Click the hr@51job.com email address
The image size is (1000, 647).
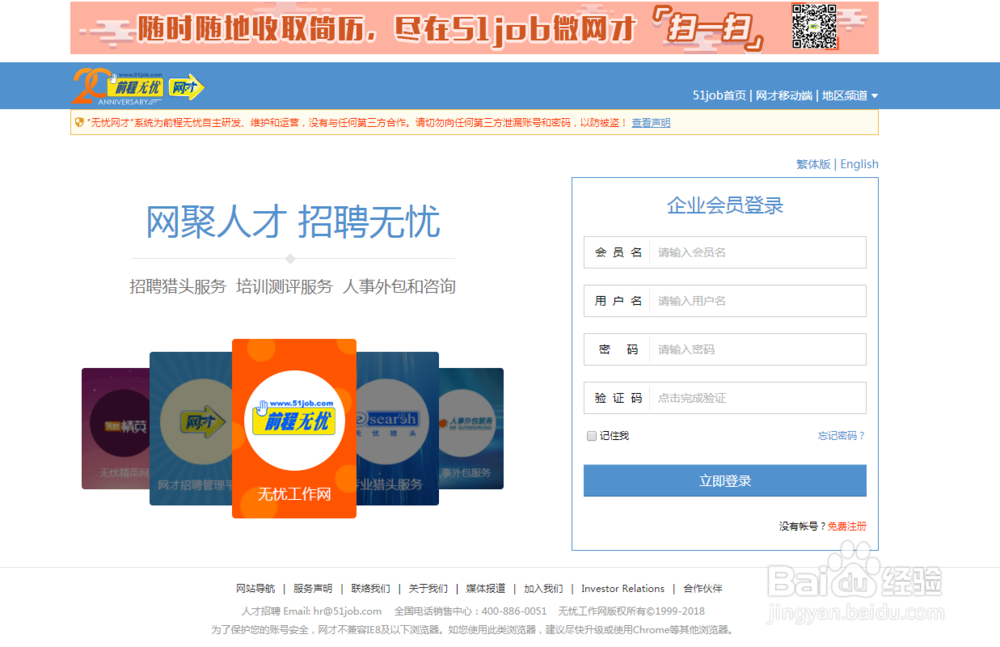(347, 611)
